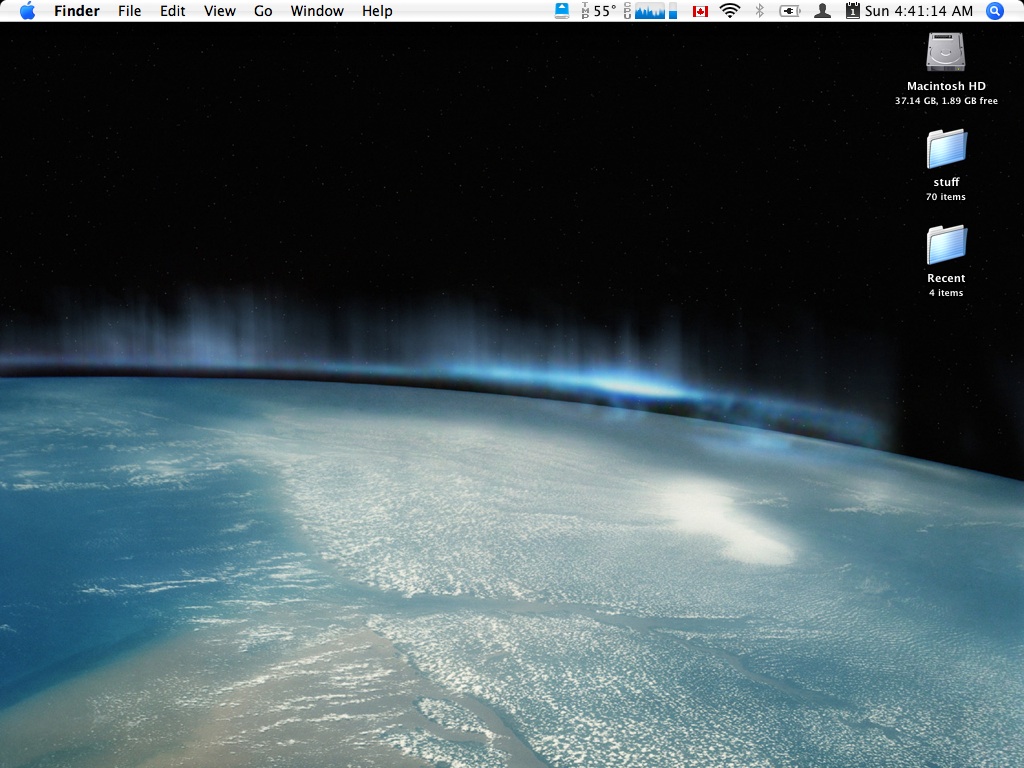The height and width of the screenshot is (768, 1024).
Task: Click the calendar date icon in menu bar
Action: point(852,10)
